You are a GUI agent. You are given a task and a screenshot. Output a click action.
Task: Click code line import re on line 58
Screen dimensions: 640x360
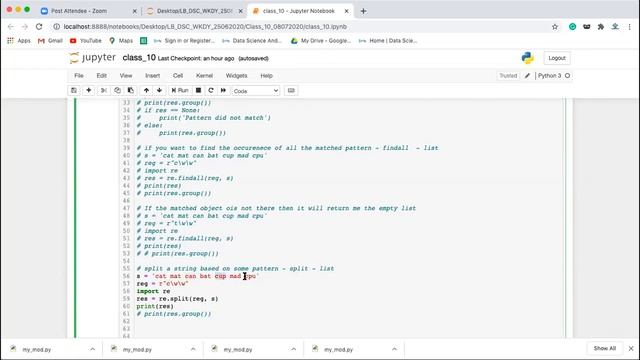153,291
